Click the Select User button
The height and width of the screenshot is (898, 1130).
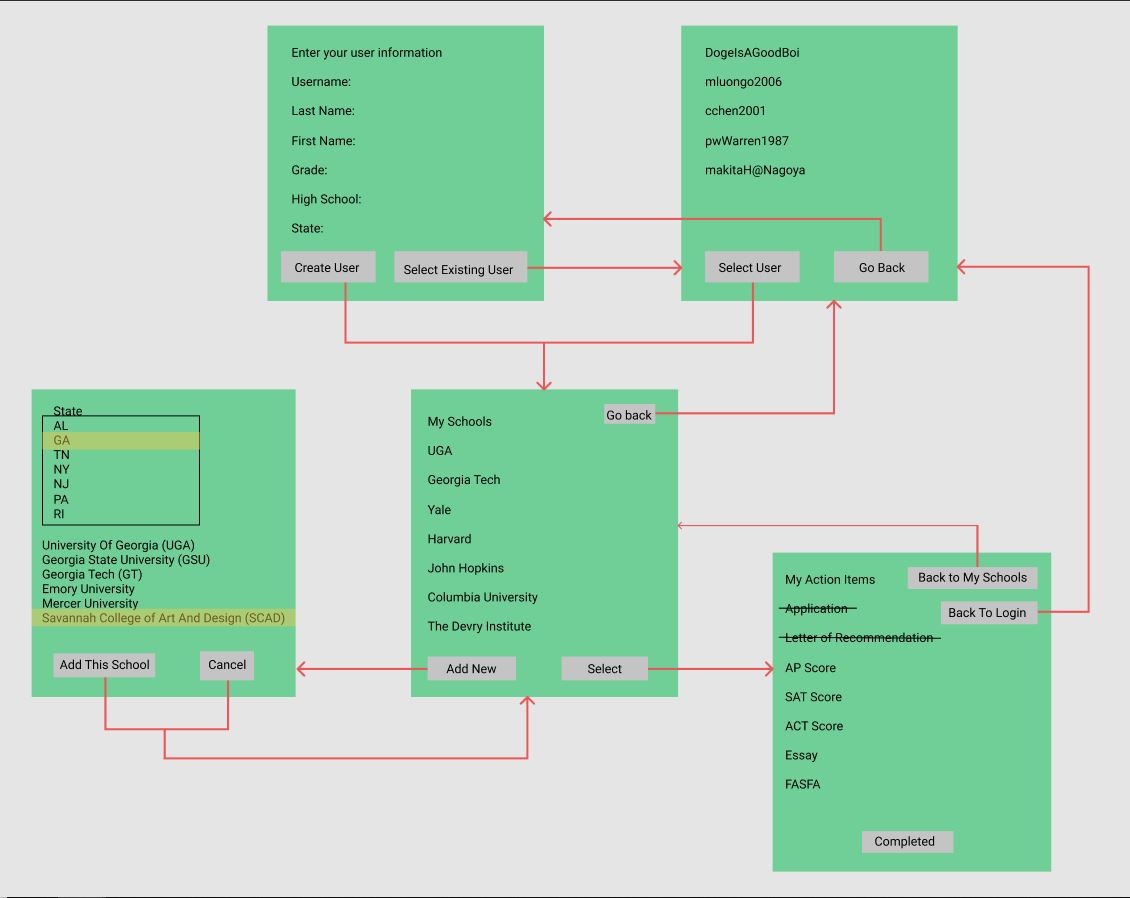point(752,267)
